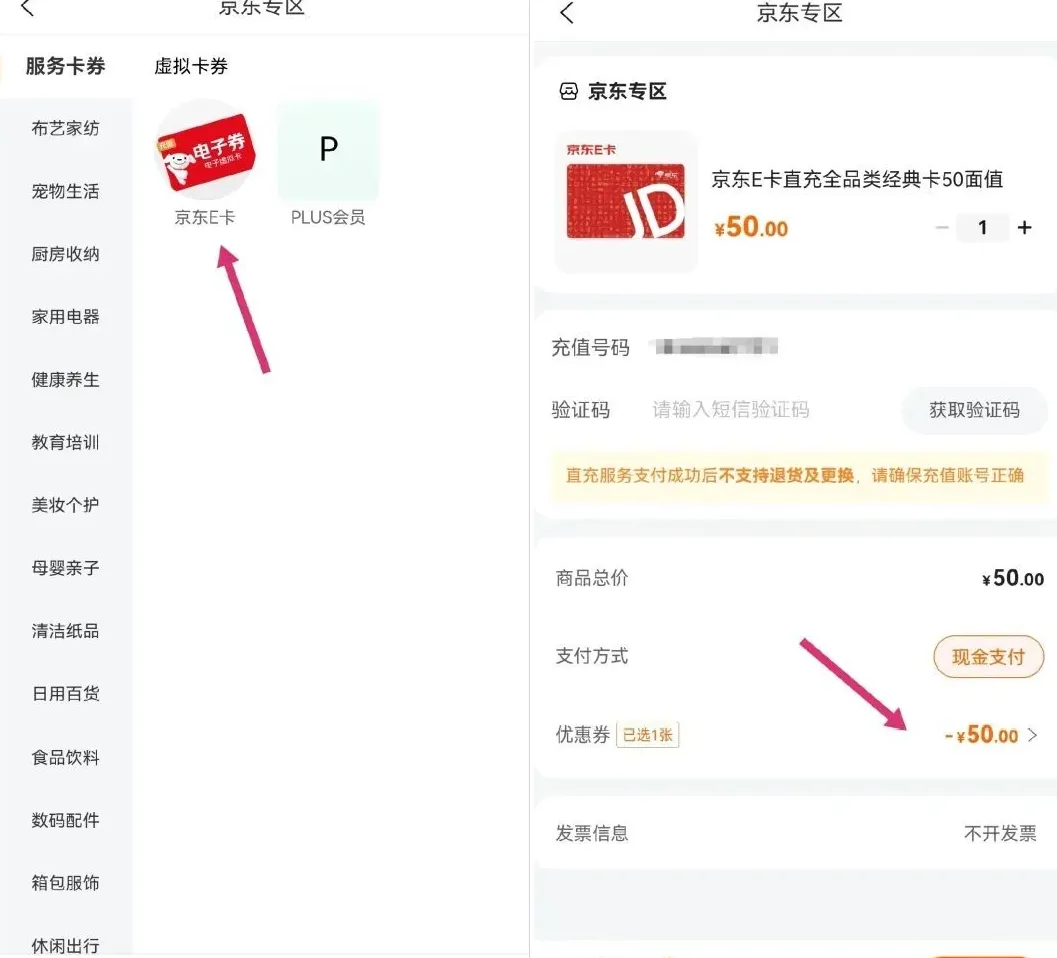Screen dimensions: 1057x958
Task: Click the 商品总价 ¥50.00 amount
Action: click(x=1013, y=578)
